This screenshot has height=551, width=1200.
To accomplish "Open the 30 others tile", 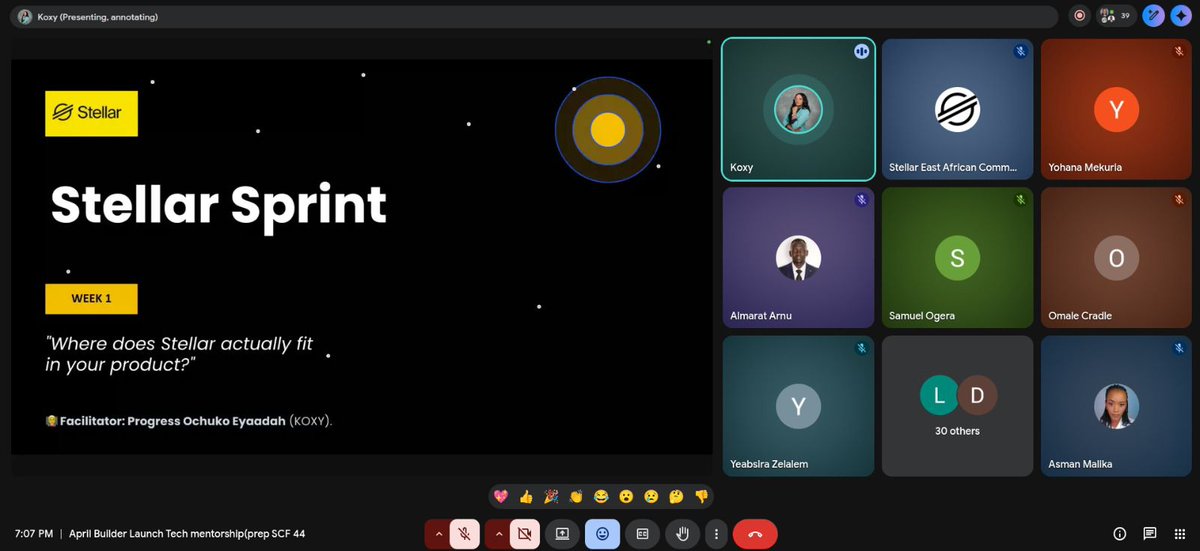I will (x=957, y=406).
